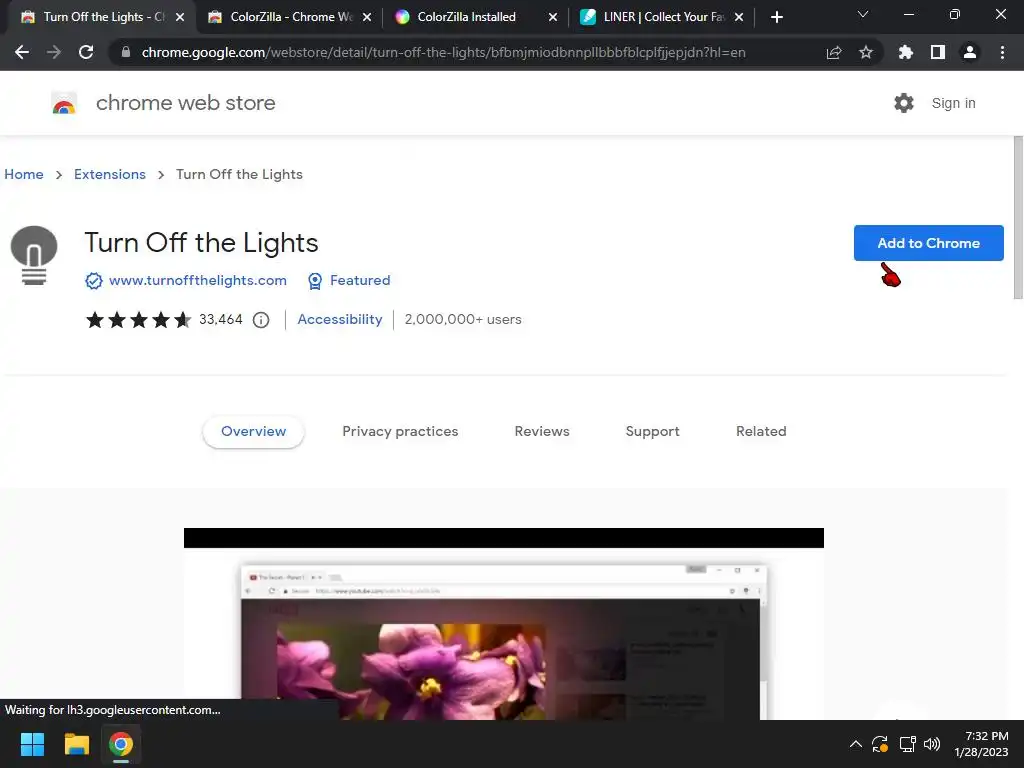Go to Home breadcrumb
Screen dimensions: 1024x768
[24, 174]
